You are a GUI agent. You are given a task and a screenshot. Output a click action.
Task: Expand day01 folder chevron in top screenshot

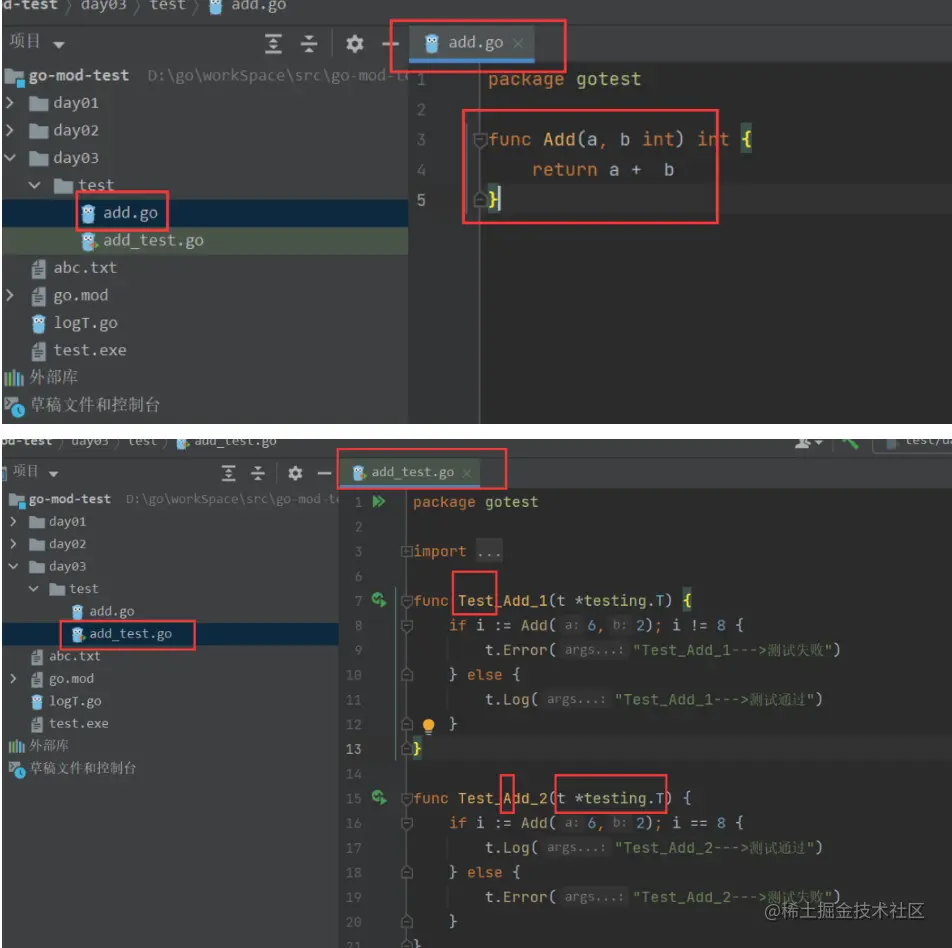pos(10,102)
